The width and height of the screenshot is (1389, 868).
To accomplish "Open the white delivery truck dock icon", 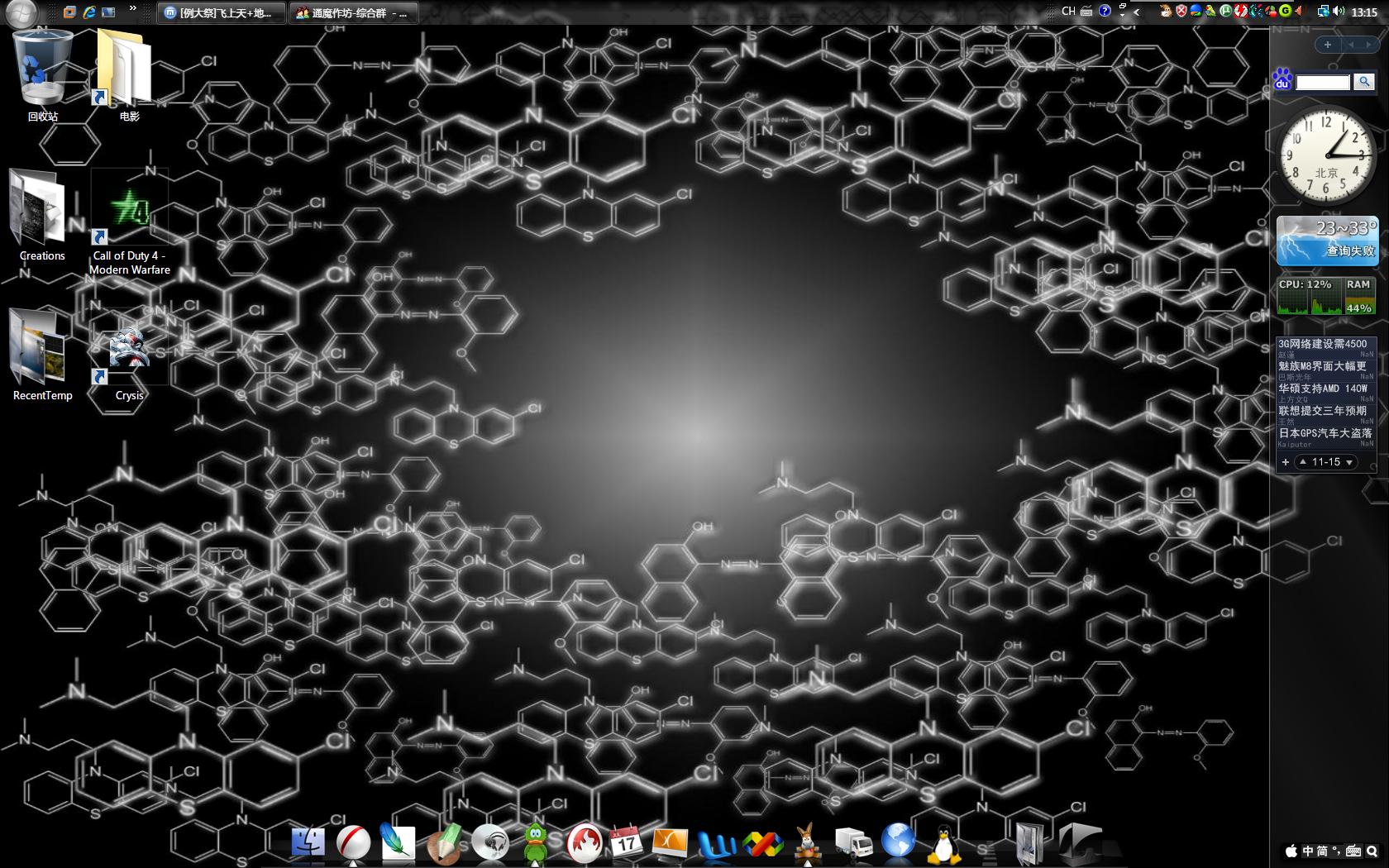I will tap(853, 843).
